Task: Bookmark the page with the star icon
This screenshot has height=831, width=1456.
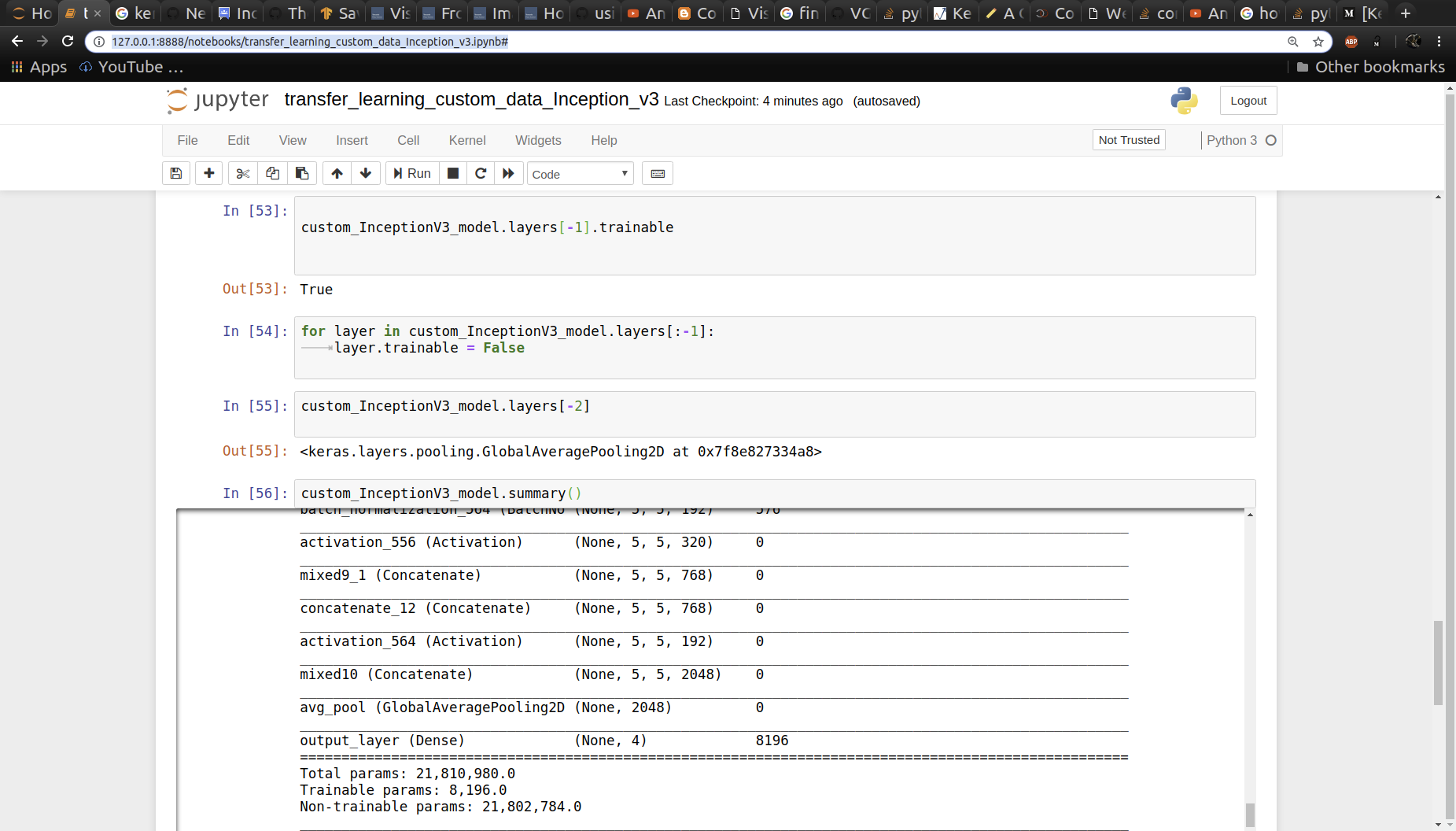Action: click(x=1316, y=41)
